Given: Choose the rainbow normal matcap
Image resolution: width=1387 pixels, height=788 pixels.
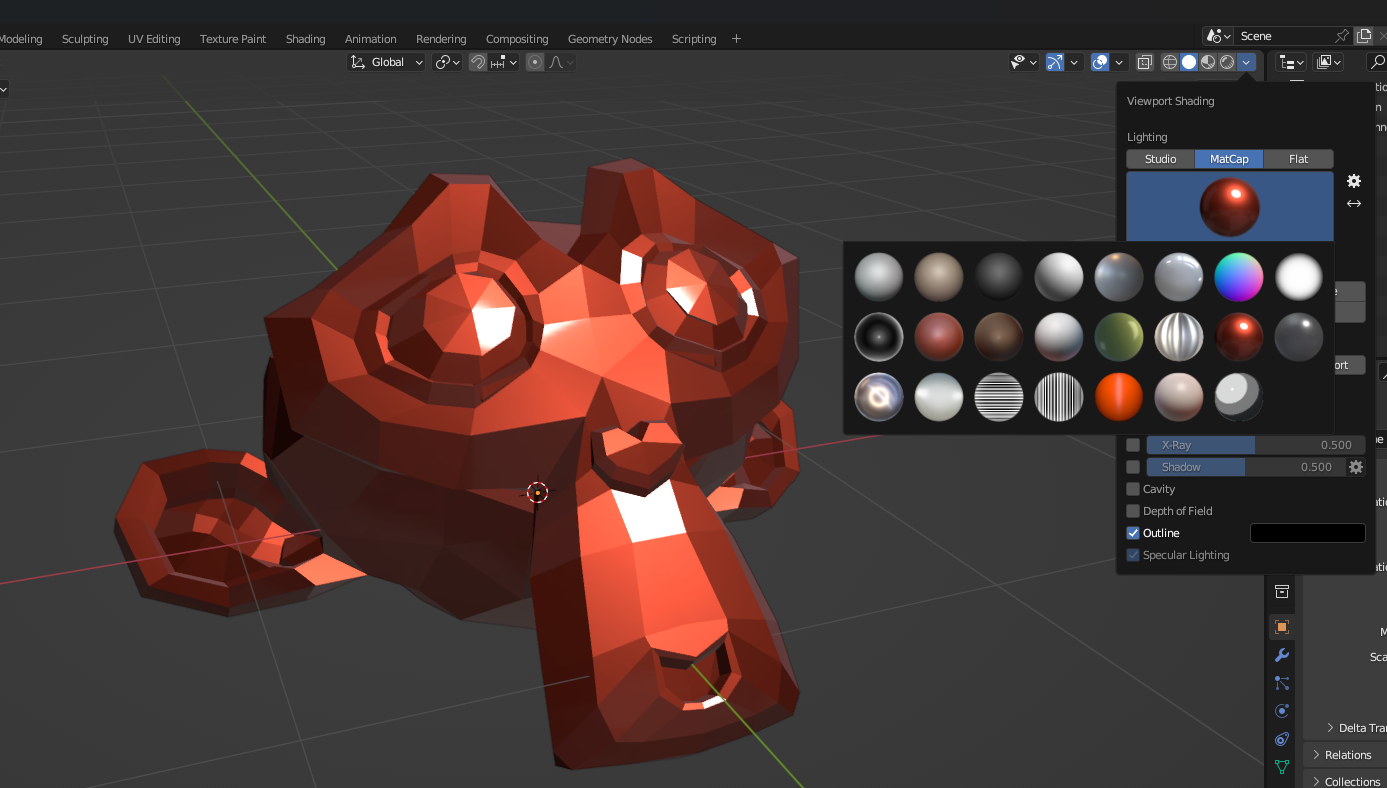Looking at the screenshot, I should coord(1238,277).
